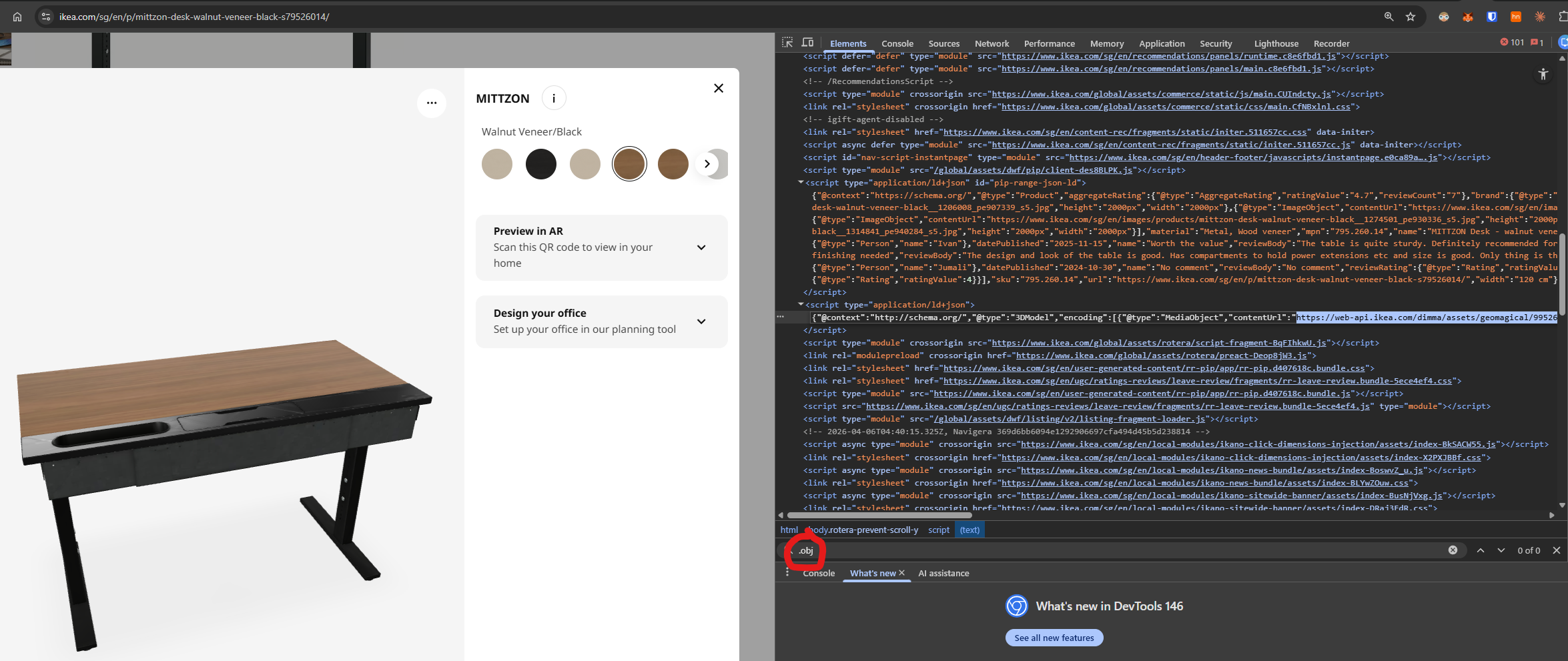
Task: Close the MITTZON 3D viewer dialog
Action: 719,88
